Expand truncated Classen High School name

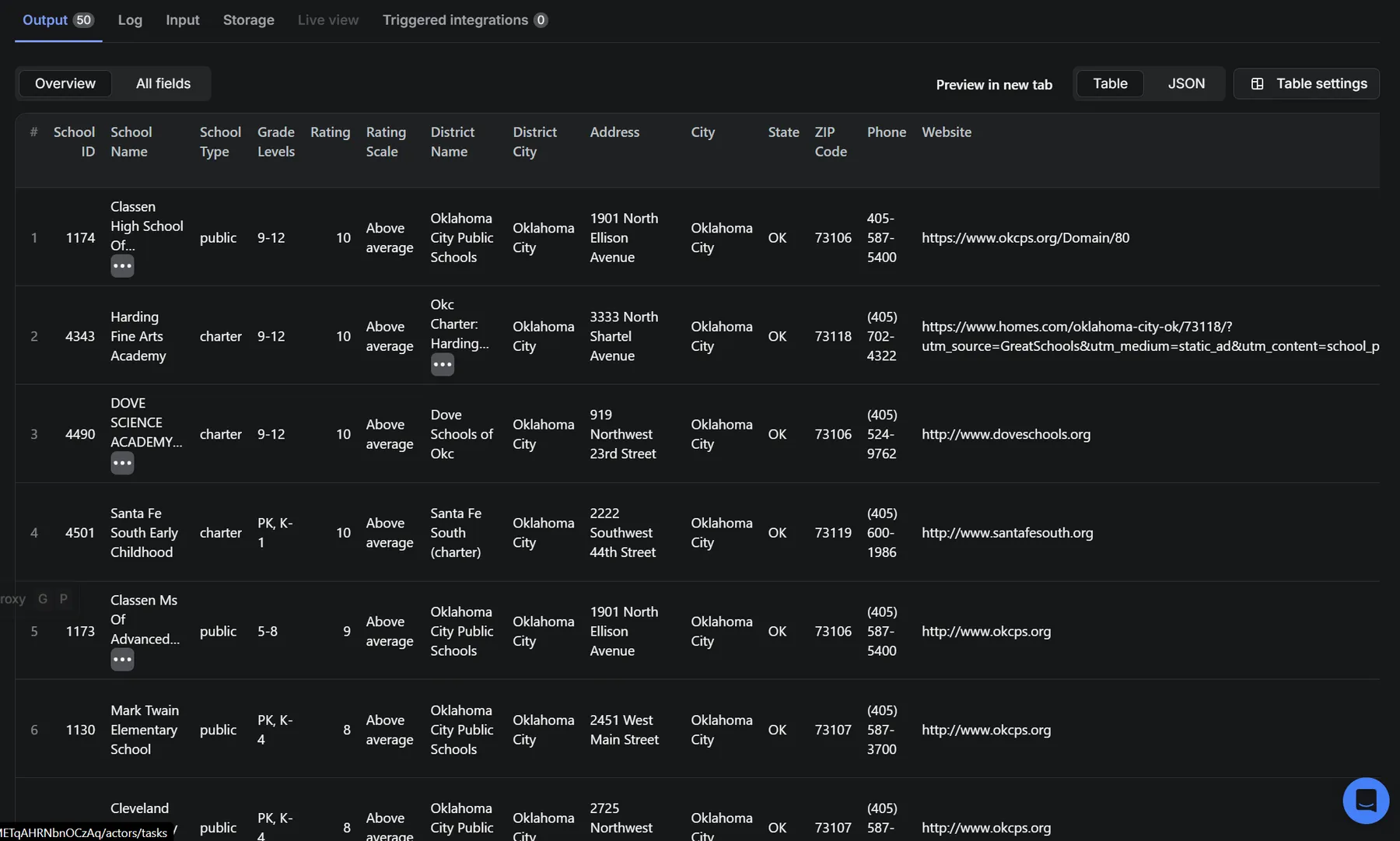coord(122,266)
